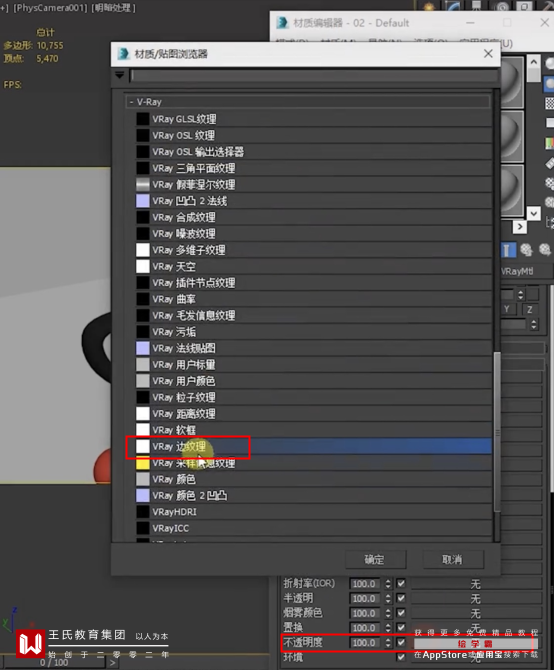Select VRay 边纹理 map
Viewport: 554px width, 670px height.
tap(313, 447)
